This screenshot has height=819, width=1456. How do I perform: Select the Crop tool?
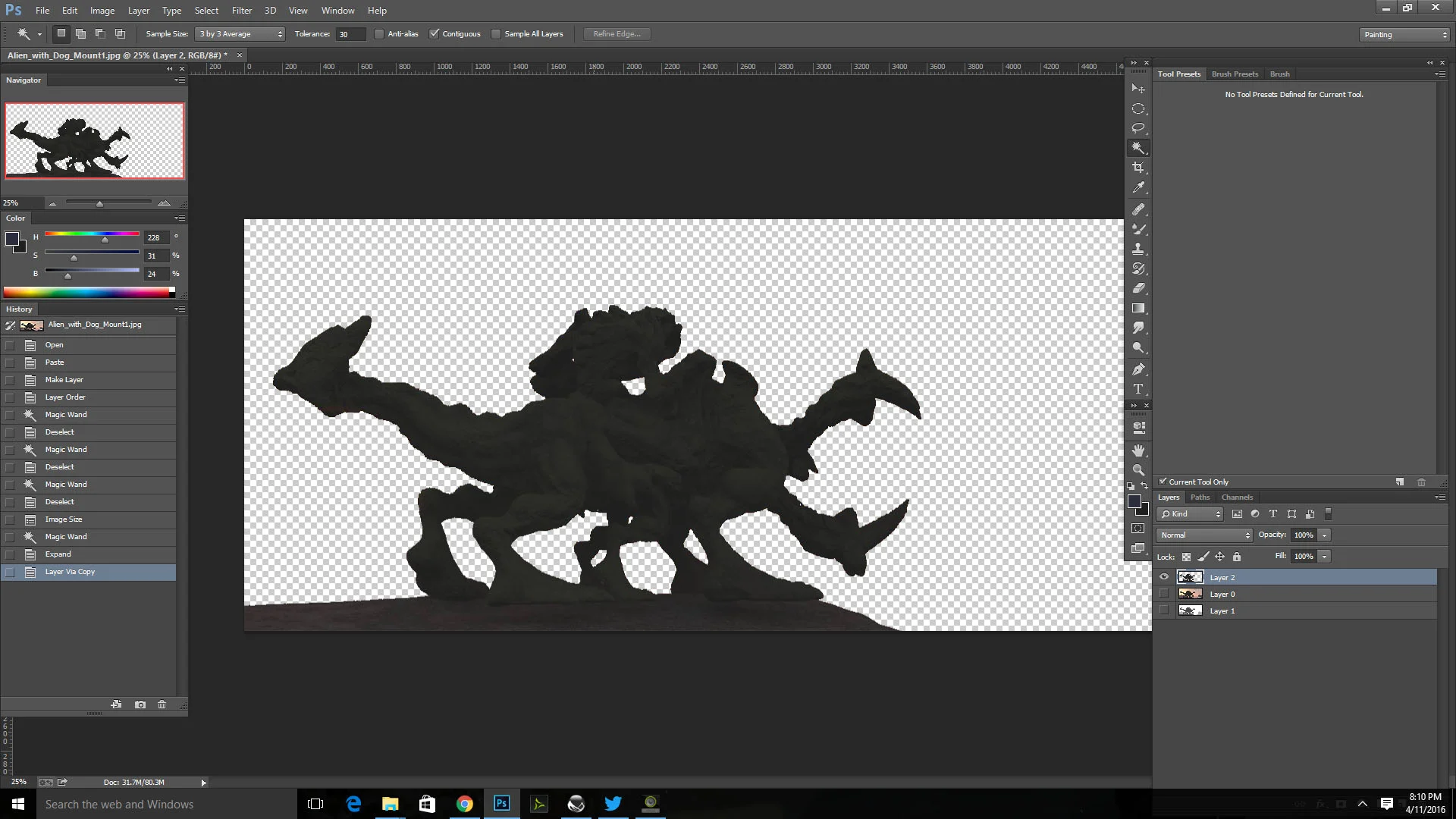click(x=1138, y=168)
